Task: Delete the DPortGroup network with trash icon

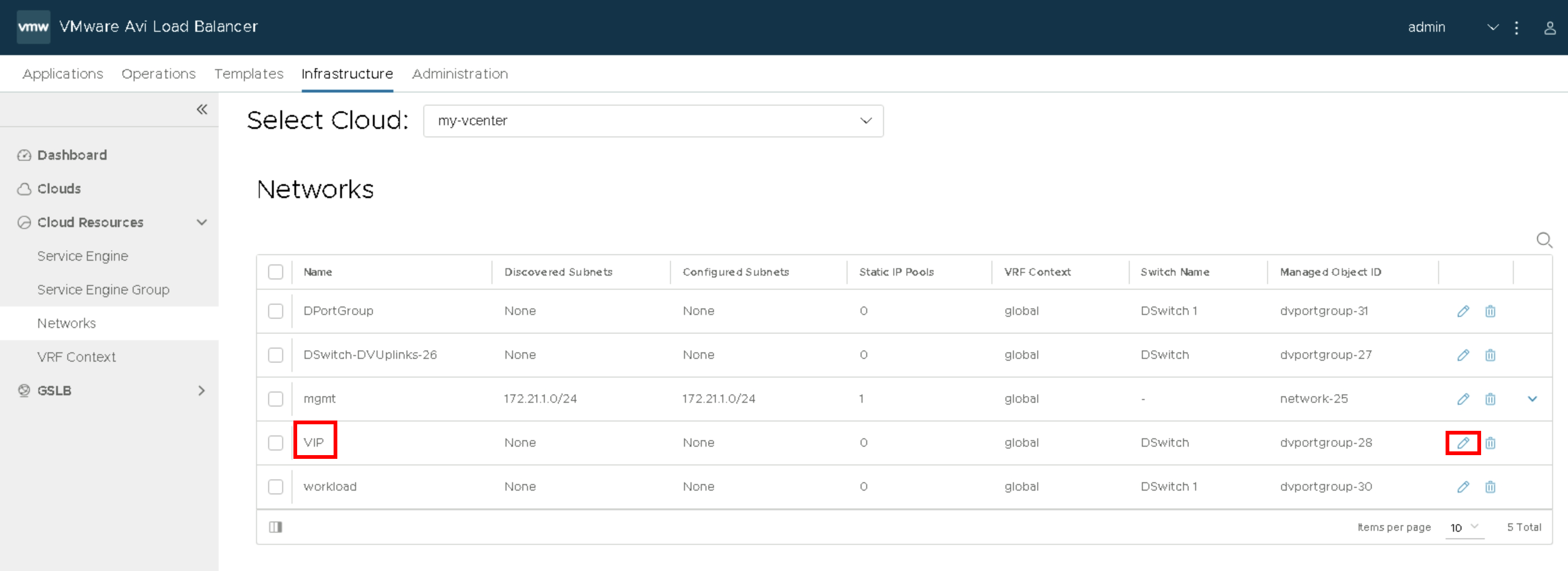Action: (1490, 311)
